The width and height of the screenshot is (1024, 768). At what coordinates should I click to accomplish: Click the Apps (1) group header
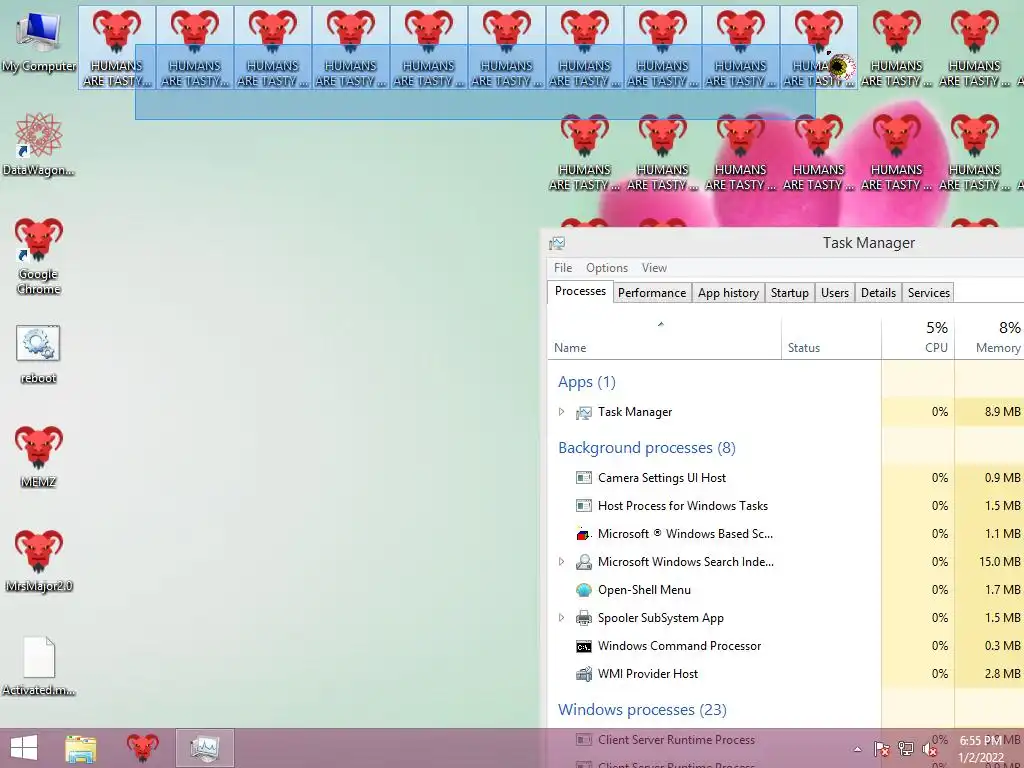coord(586,382)
